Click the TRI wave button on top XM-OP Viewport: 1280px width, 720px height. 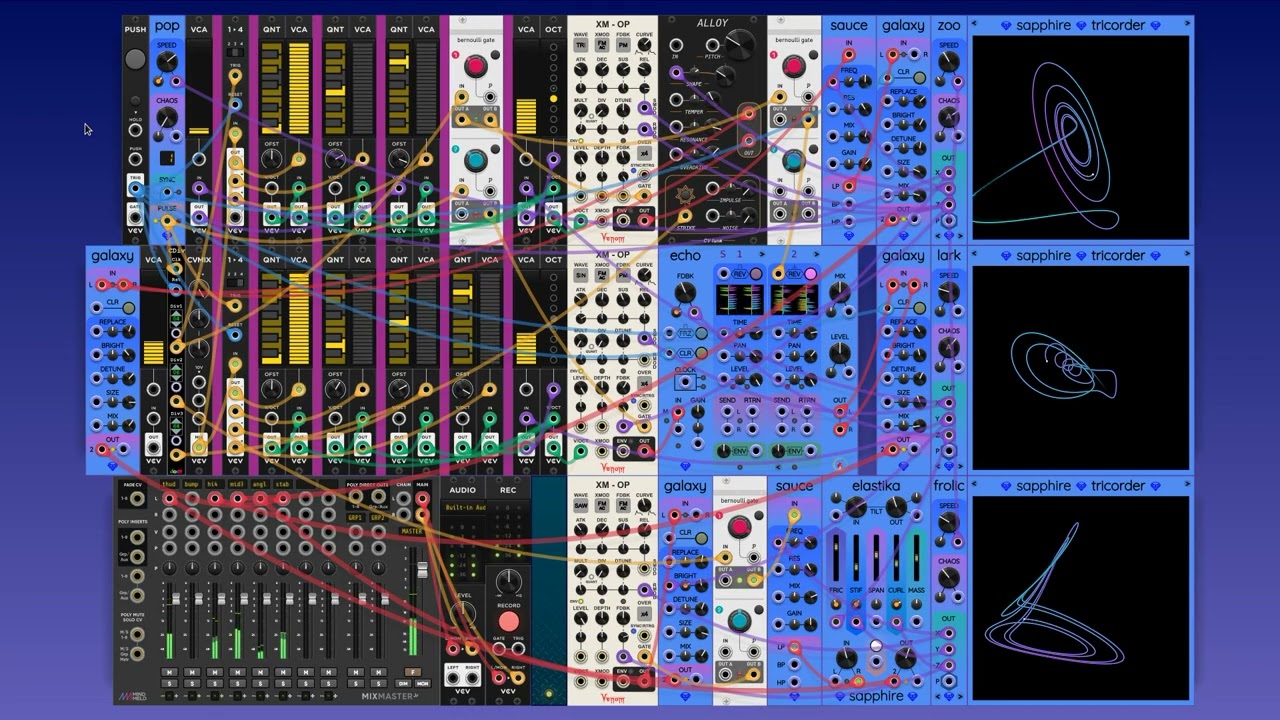[581, 45]
